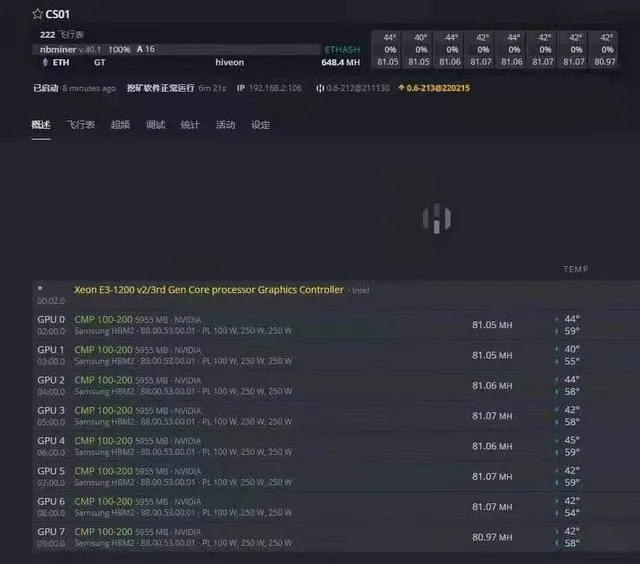Image resolution: width=640 pixels, height=564 pixels.
Task: Open the 设定 settings tab
Action: point(260,125)
